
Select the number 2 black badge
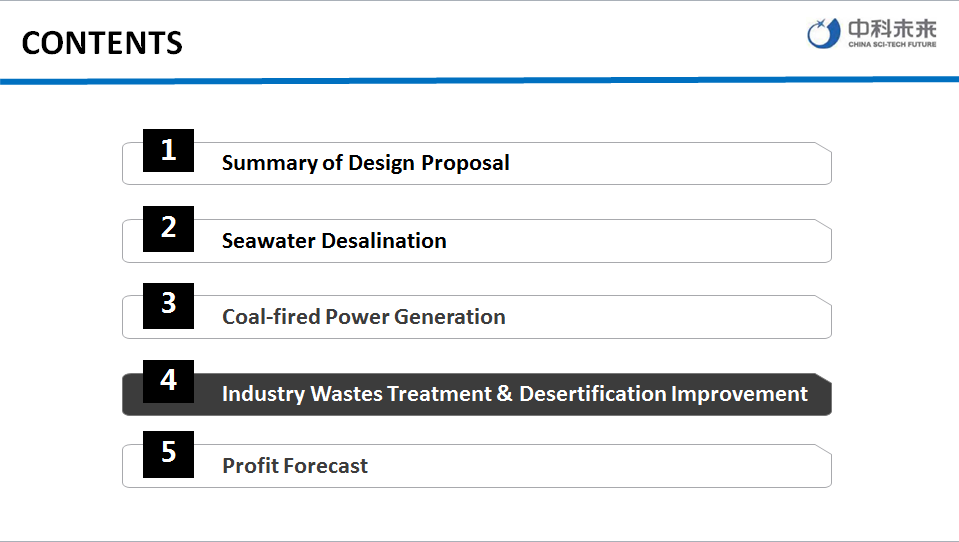coord(168,228)
